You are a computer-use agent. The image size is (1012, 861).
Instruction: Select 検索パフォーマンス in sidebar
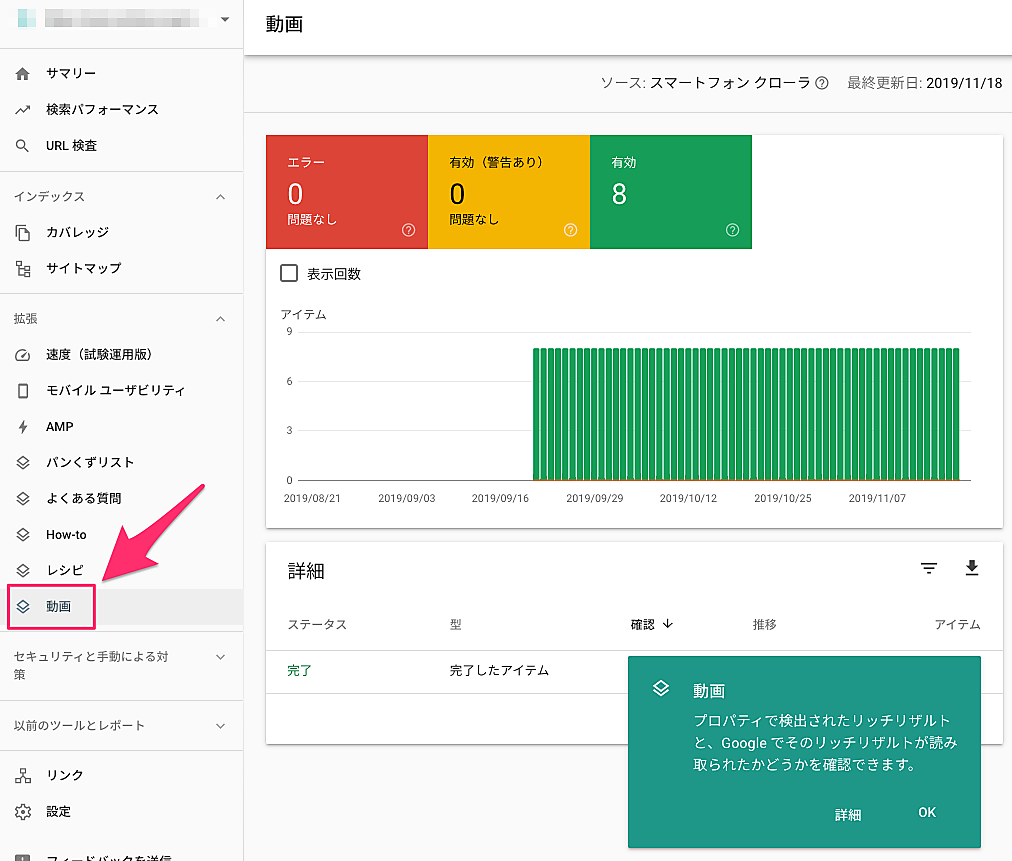tap(102, 110)
